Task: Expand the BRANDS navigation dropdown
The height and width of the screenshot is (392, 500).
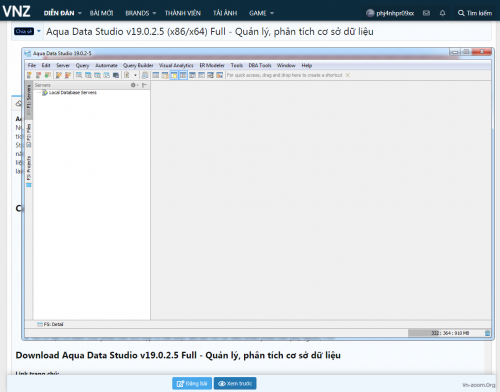Action: tap(141, 13)
